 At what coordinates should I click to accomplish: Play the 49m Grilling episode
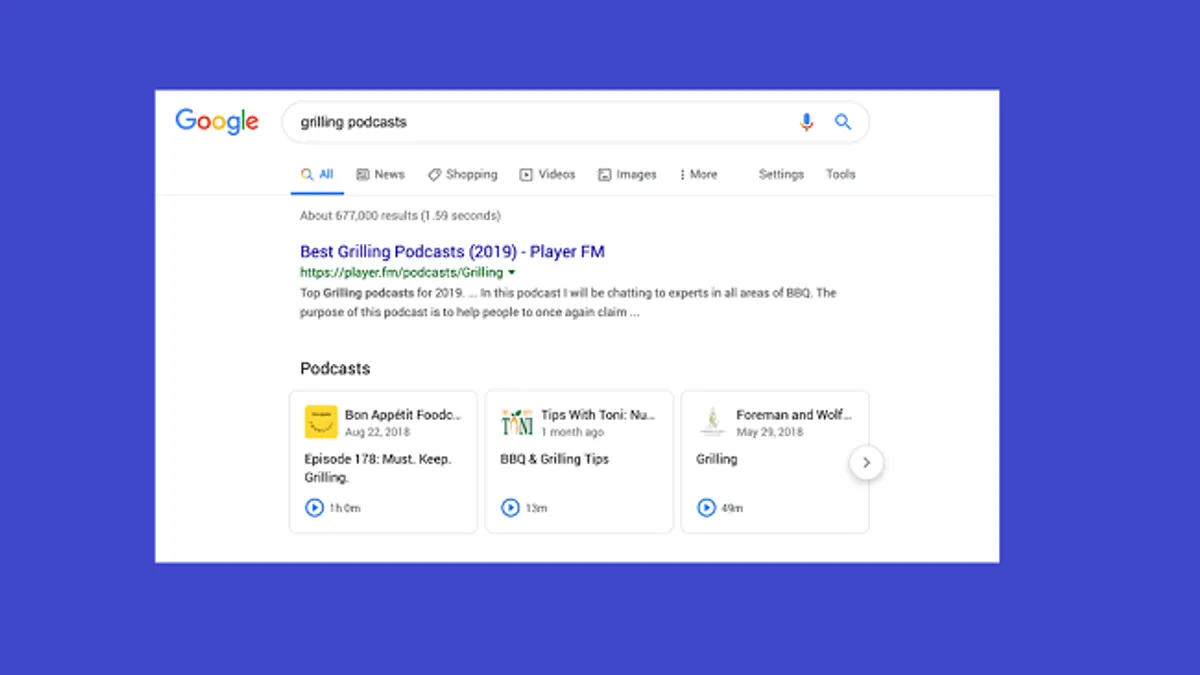tap(706, 508)
